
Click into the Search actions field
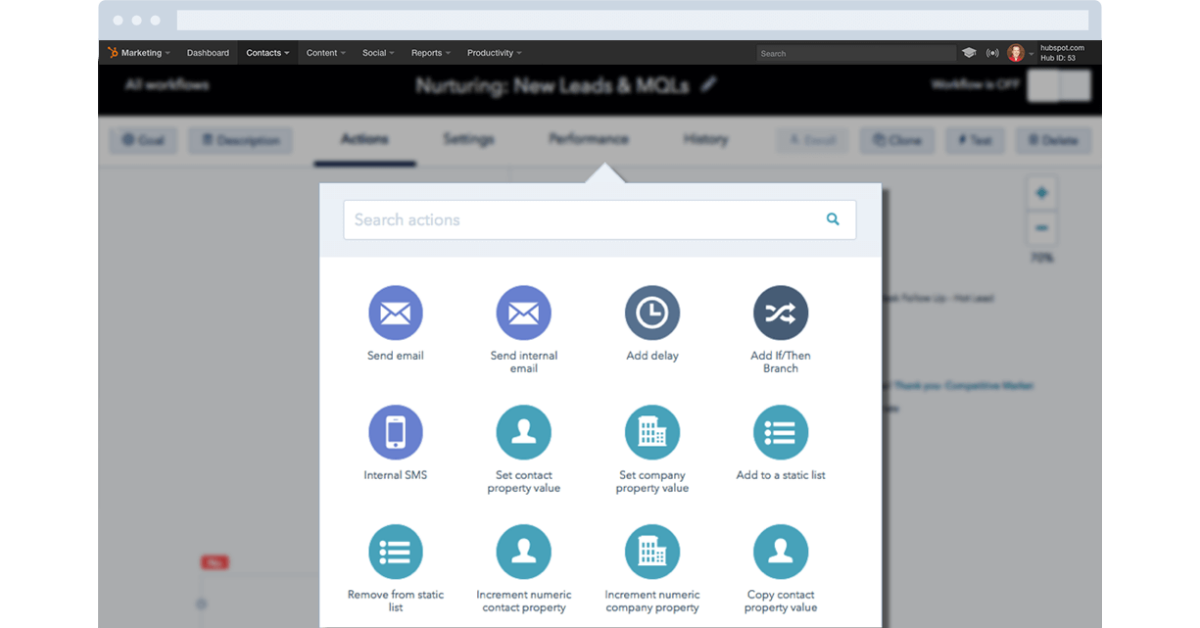click(600, 220)
